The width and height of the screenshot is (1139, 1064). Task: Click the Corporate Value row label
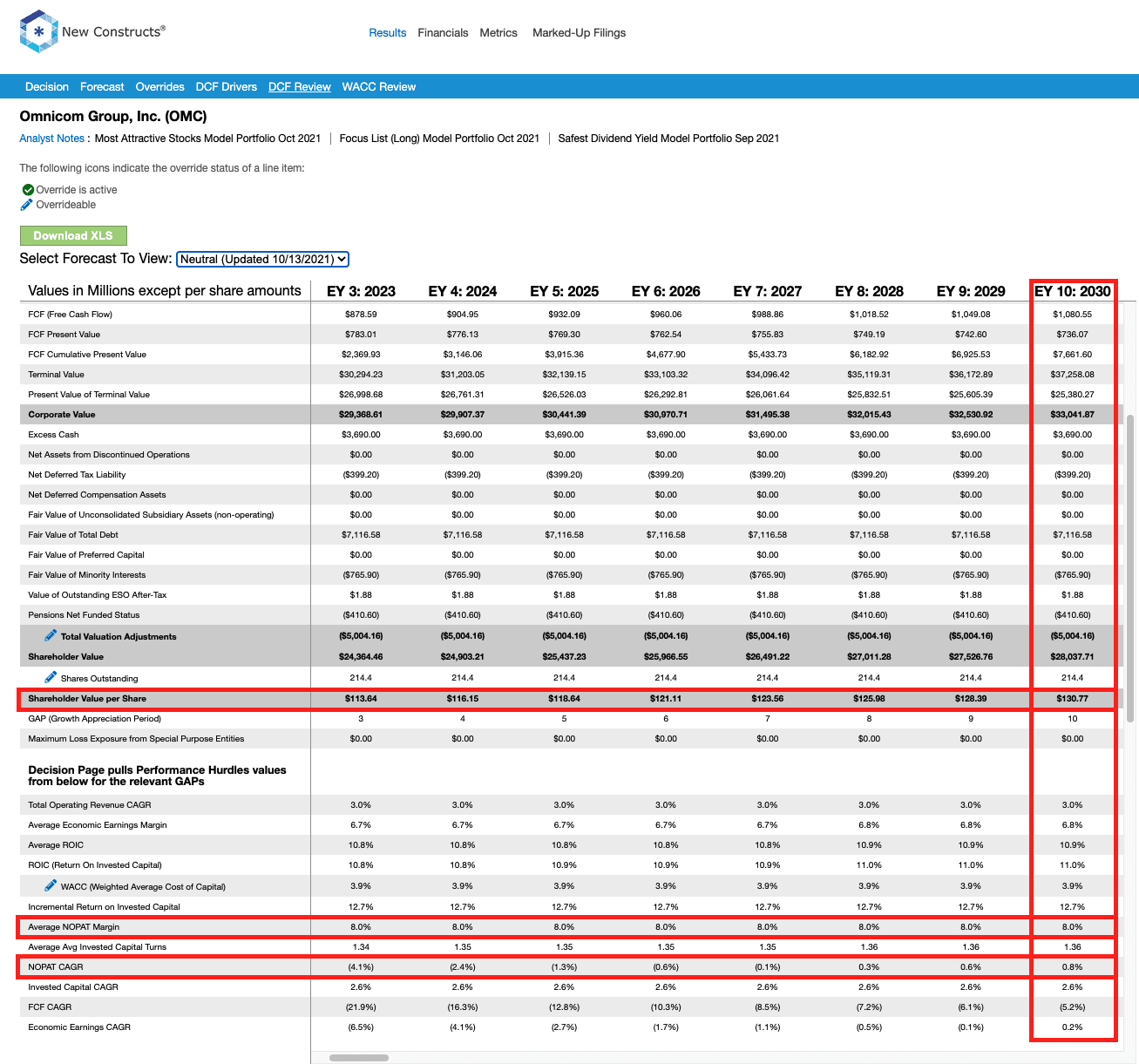coord(62,415)
